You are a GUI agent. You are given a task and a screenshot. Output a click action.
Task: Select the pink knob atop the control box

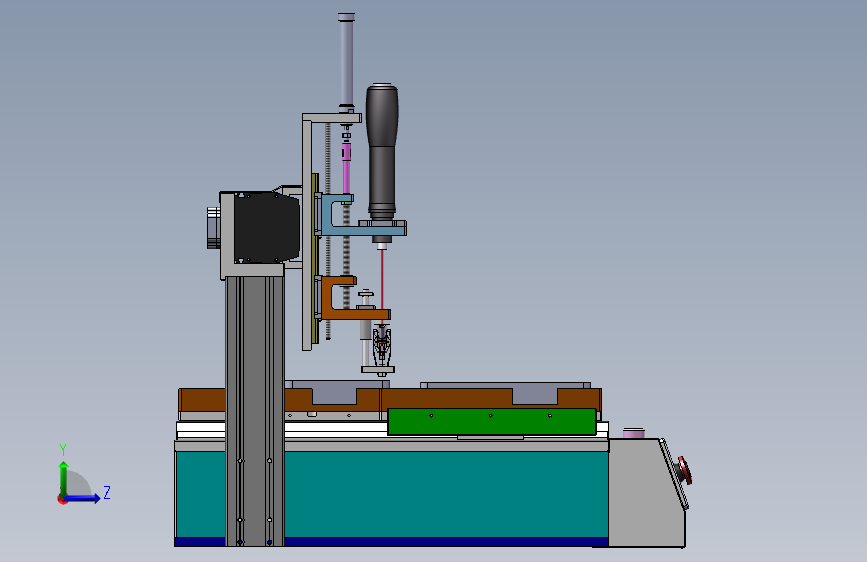point(634,433)
